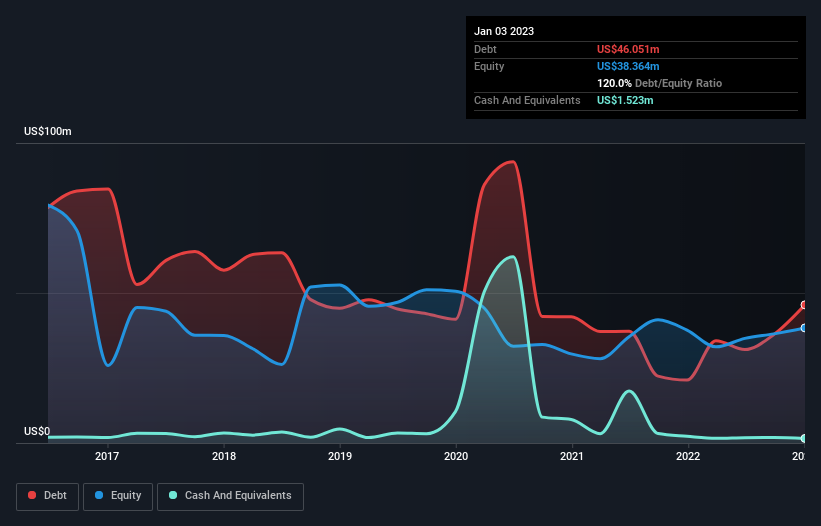The width and height of the screenshot is (821, 526).
Task: Click the 2022 x-axis label
Action: [x=688, y=456]
